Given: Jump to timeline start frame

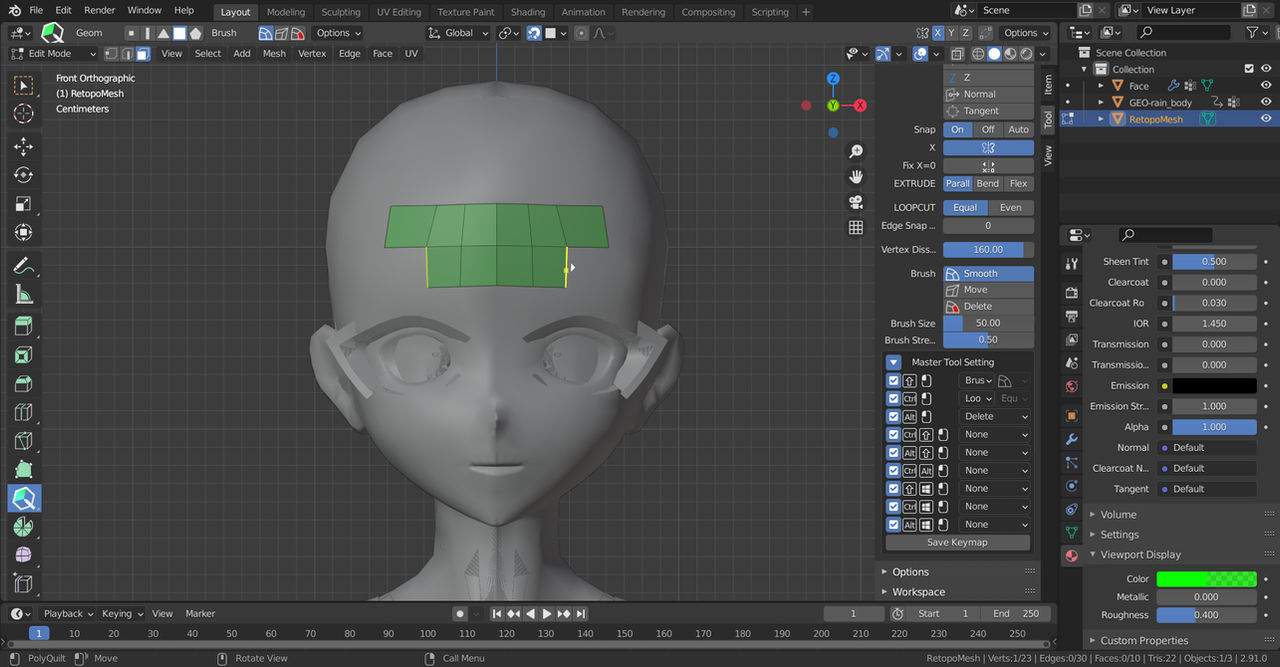Looking at the screenshot, I should pyautogui.click(x=496, y=613).
